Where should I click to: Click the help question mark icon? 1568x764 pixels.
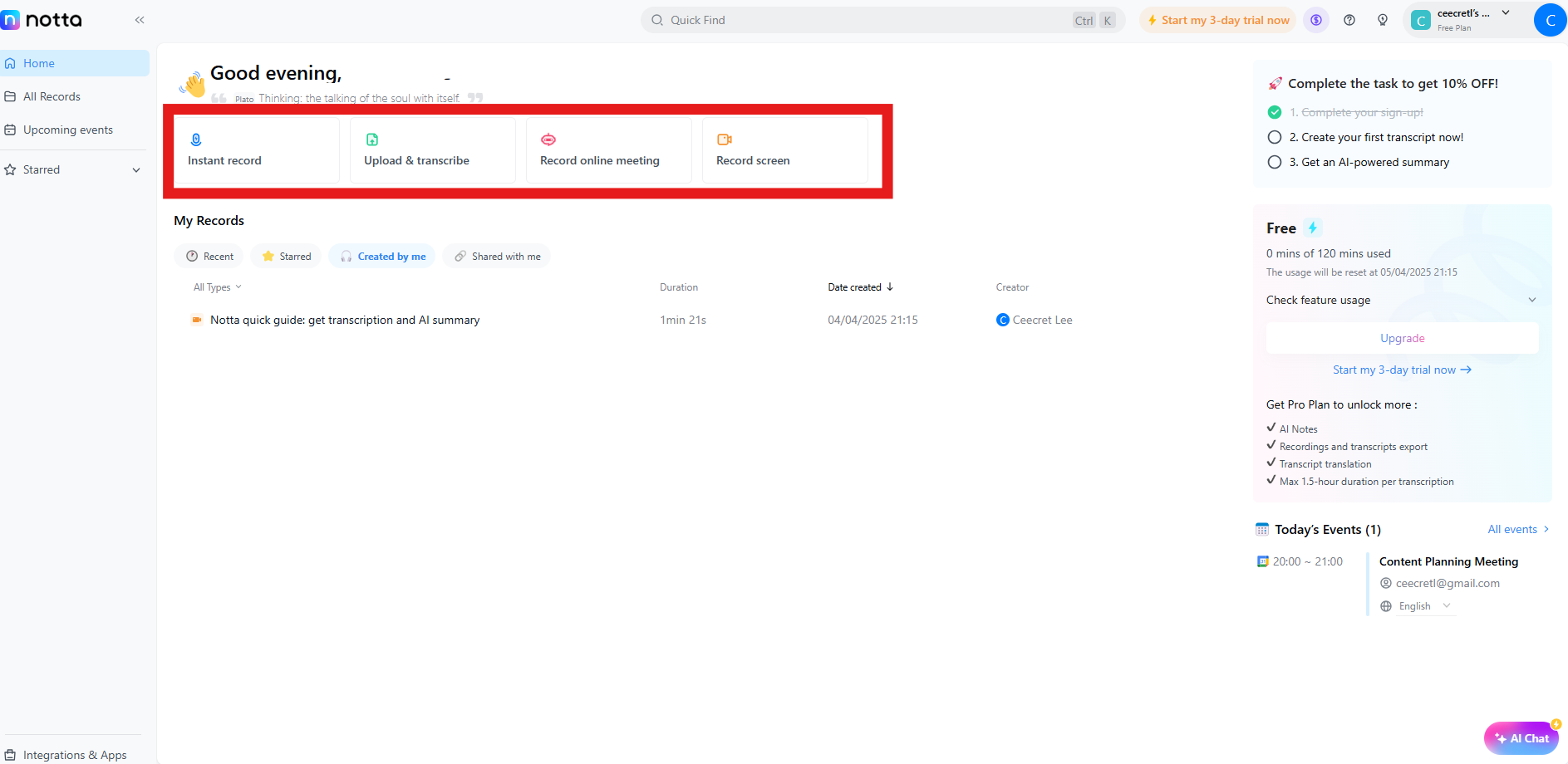tap(1349, 19)
